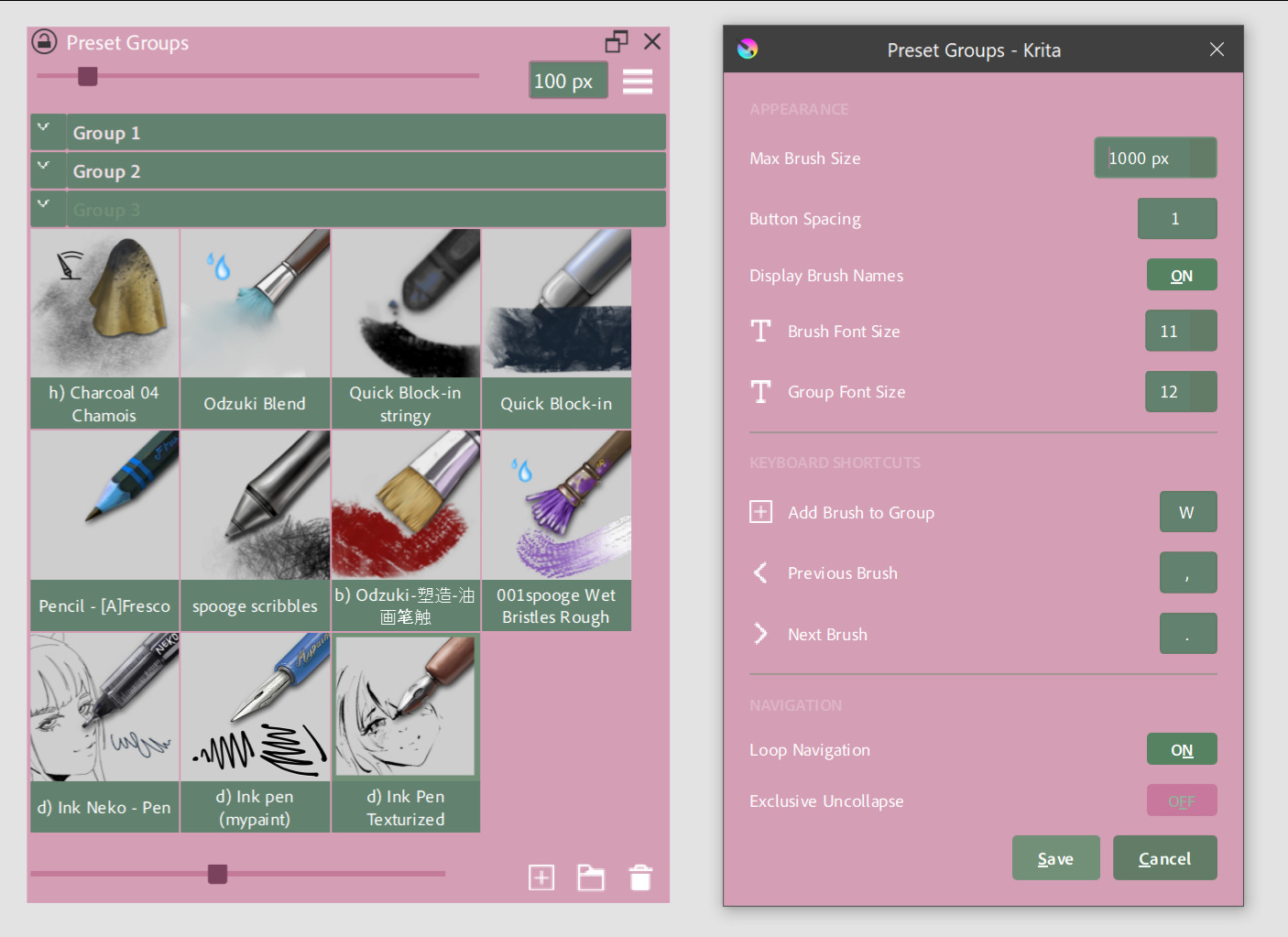Click the add brush plus icon at bottom
This screenshot has height=937, width=1288.
tap(541, 877)
